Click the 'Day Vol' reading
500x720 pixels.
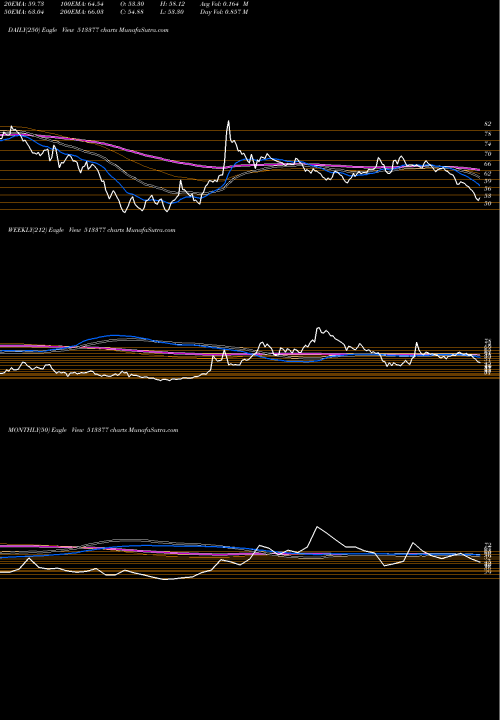pyautogui.click(x=224, y=12)
